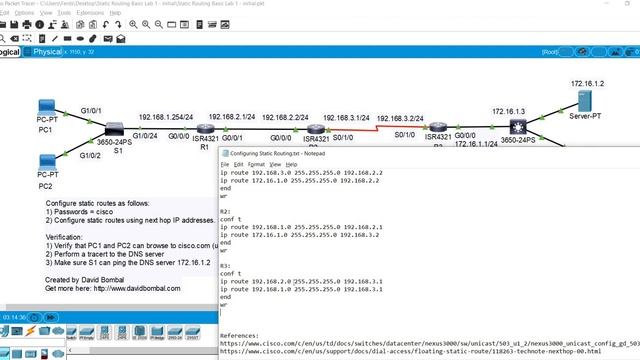
Task: Click the [Root] navigation label
Action: [550, 52]
